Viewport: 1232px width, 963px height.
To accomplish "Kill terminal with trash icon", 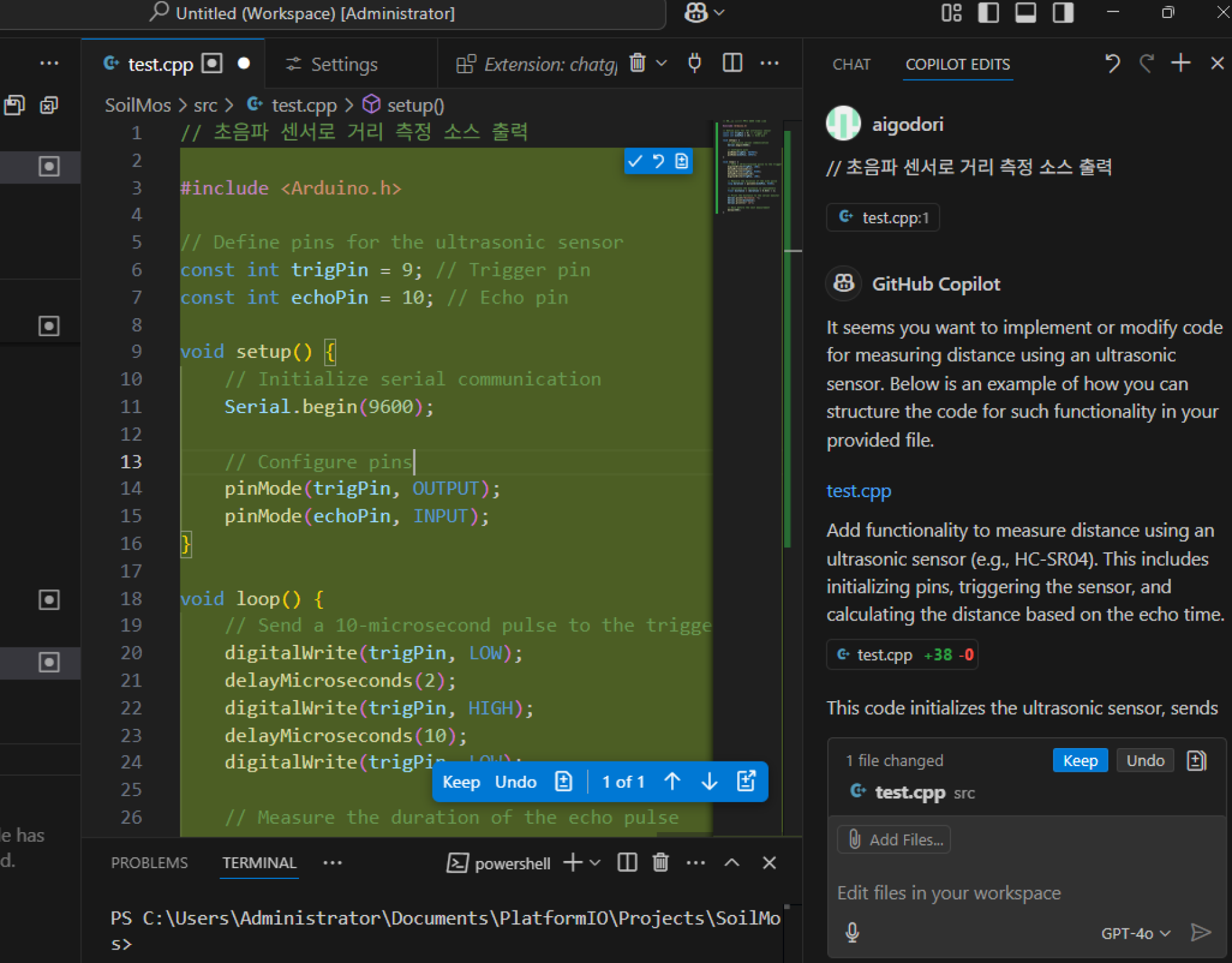I will (660, 862).
